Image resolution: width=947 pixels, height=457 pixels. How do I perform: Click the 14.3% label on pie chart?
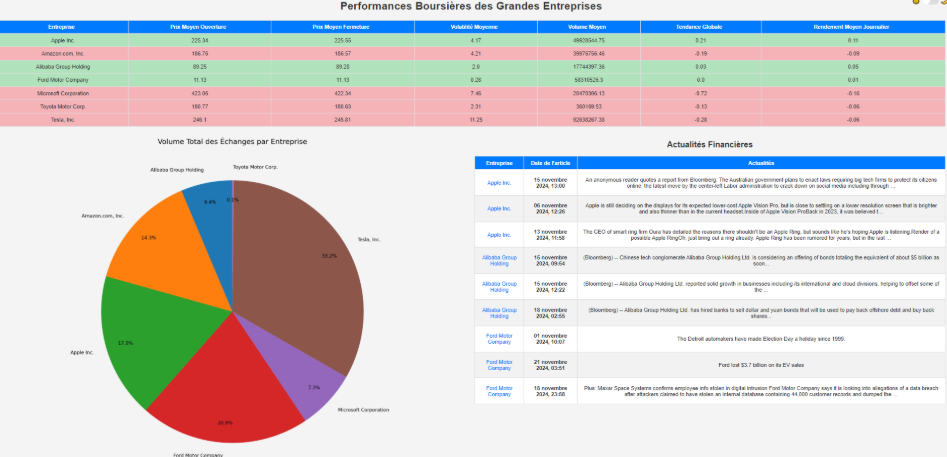point(149,238)
